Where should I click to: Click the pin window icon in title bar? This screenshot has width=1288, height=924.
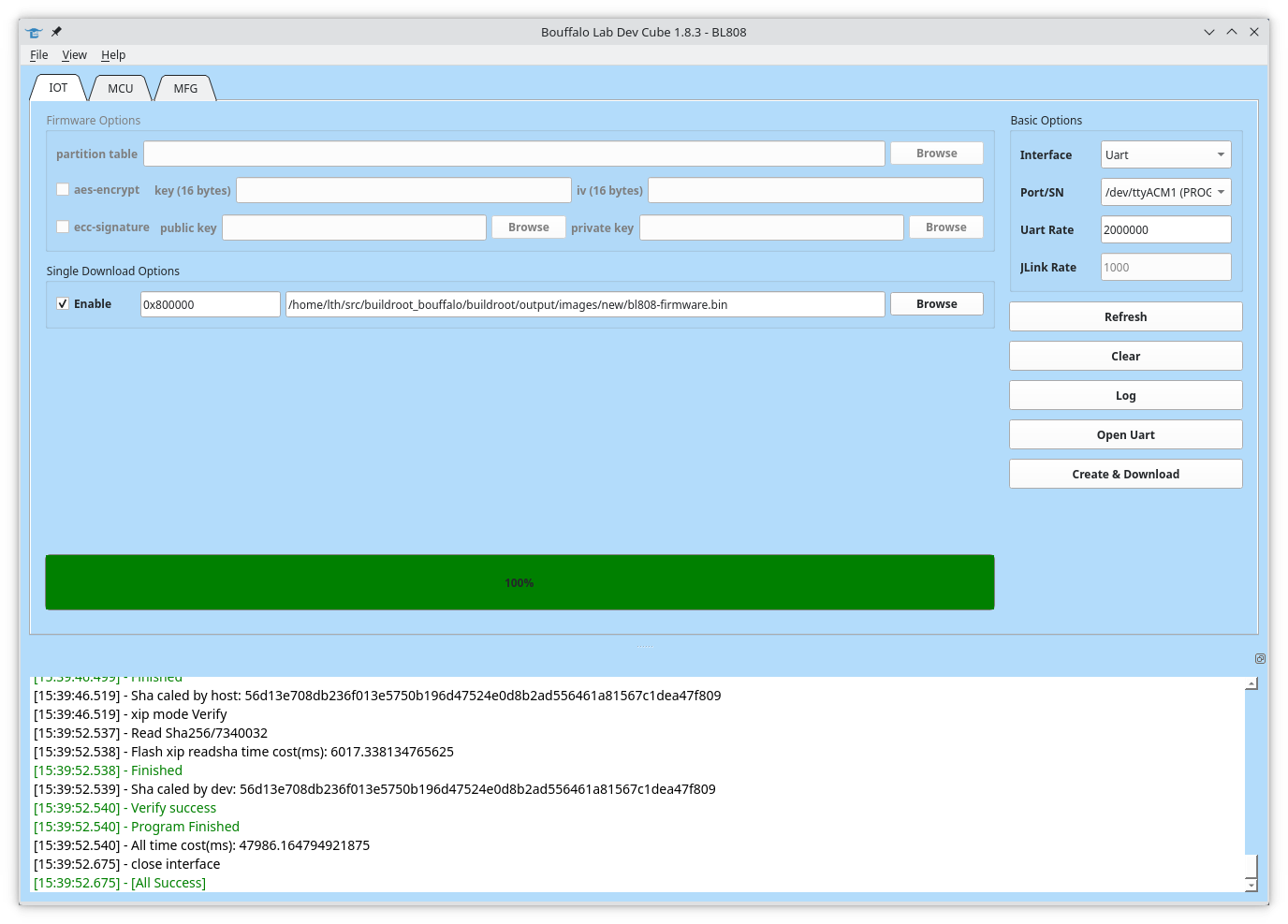click(x=56, y=32)
